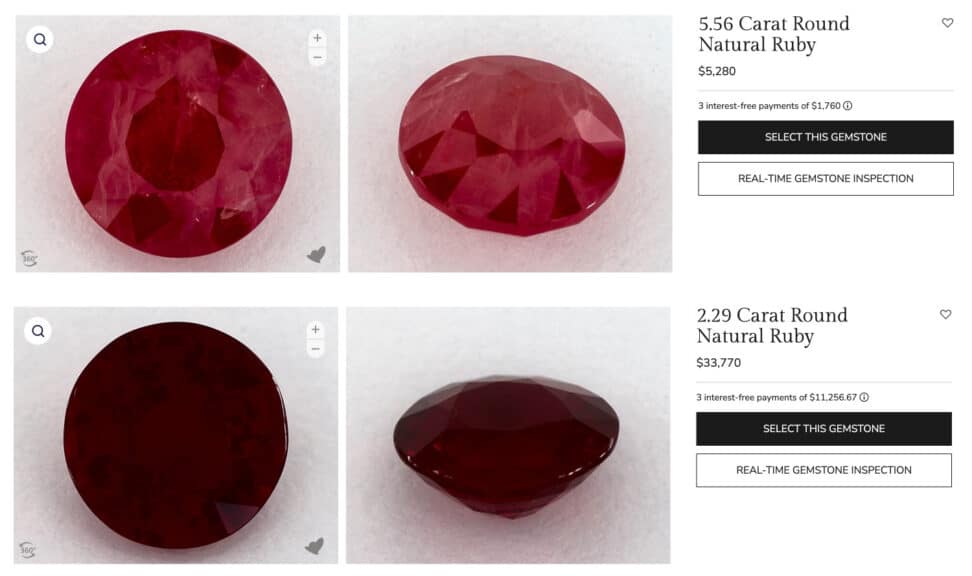Add 2.29 Carat ruby to wishlist

(x=945, y=314)
